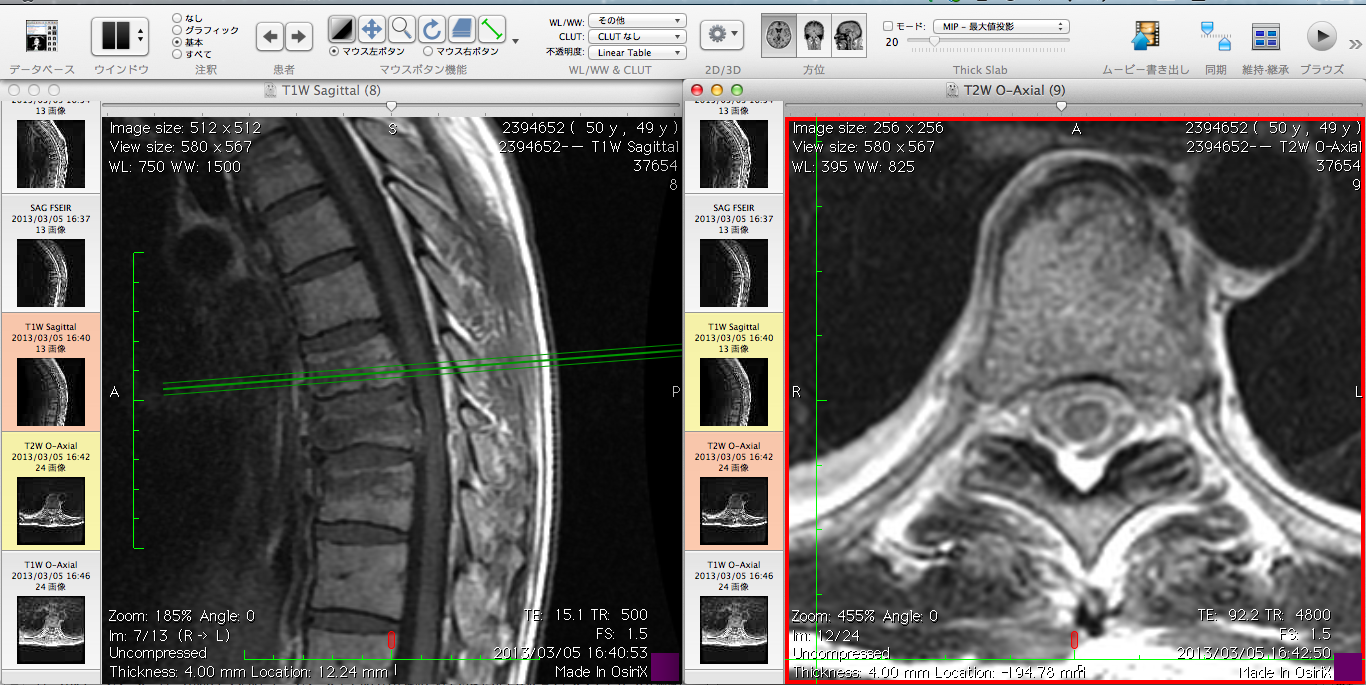Select the Zoom magnifier tool
Viewport: 1366px width, 685px height.
(x=401, y=28)
